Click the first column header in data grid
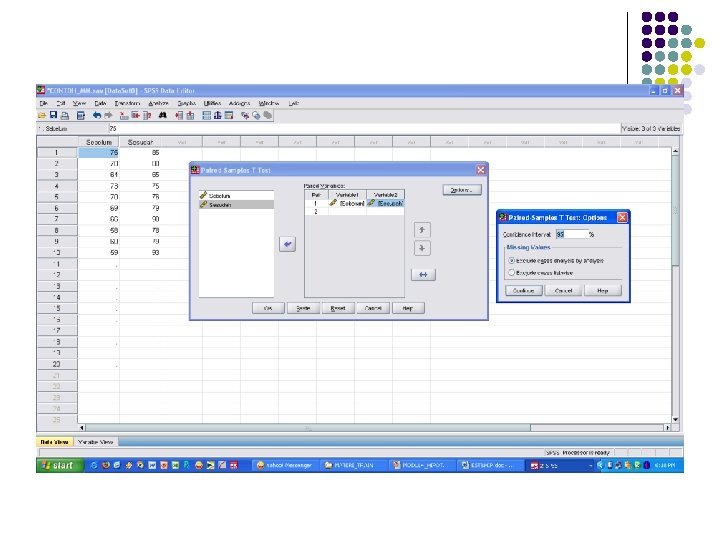 point(98,142)
